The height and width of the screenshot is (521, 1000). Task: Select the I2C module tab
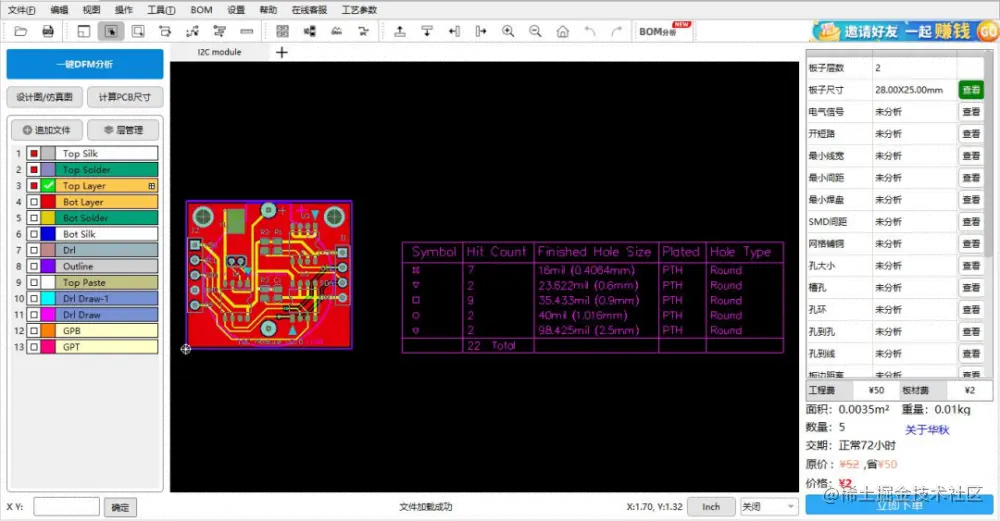(x=219, y=52)
